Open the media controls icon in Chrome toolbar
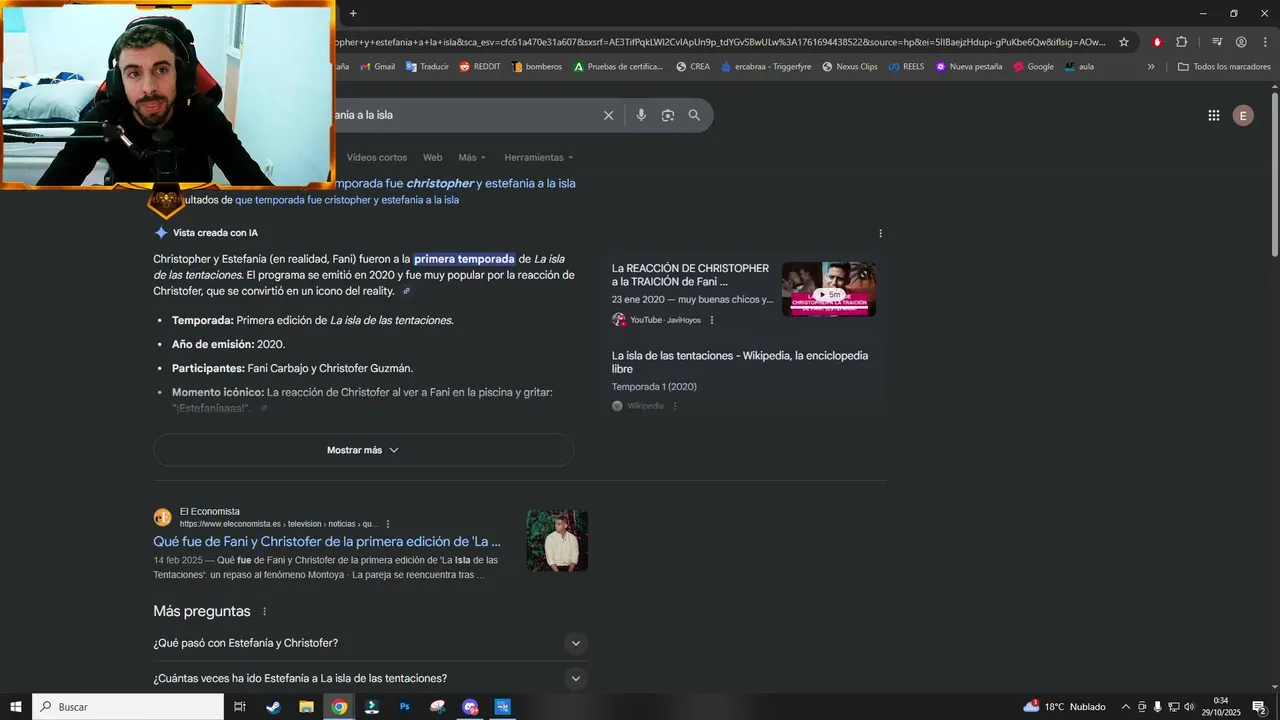The image size is (1280, 720). [1217, 42]
